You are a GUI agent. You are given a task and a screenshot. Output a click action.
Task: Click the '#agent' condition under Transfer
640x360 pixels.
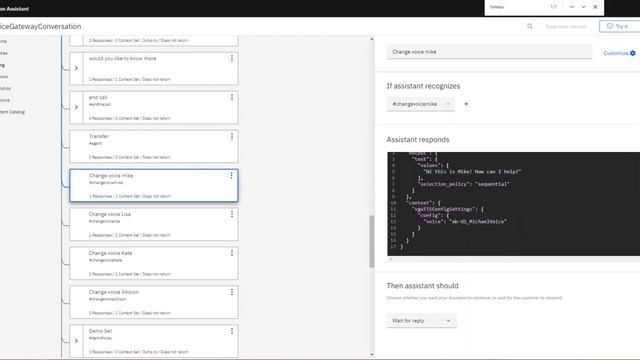(x=96, y=143)
